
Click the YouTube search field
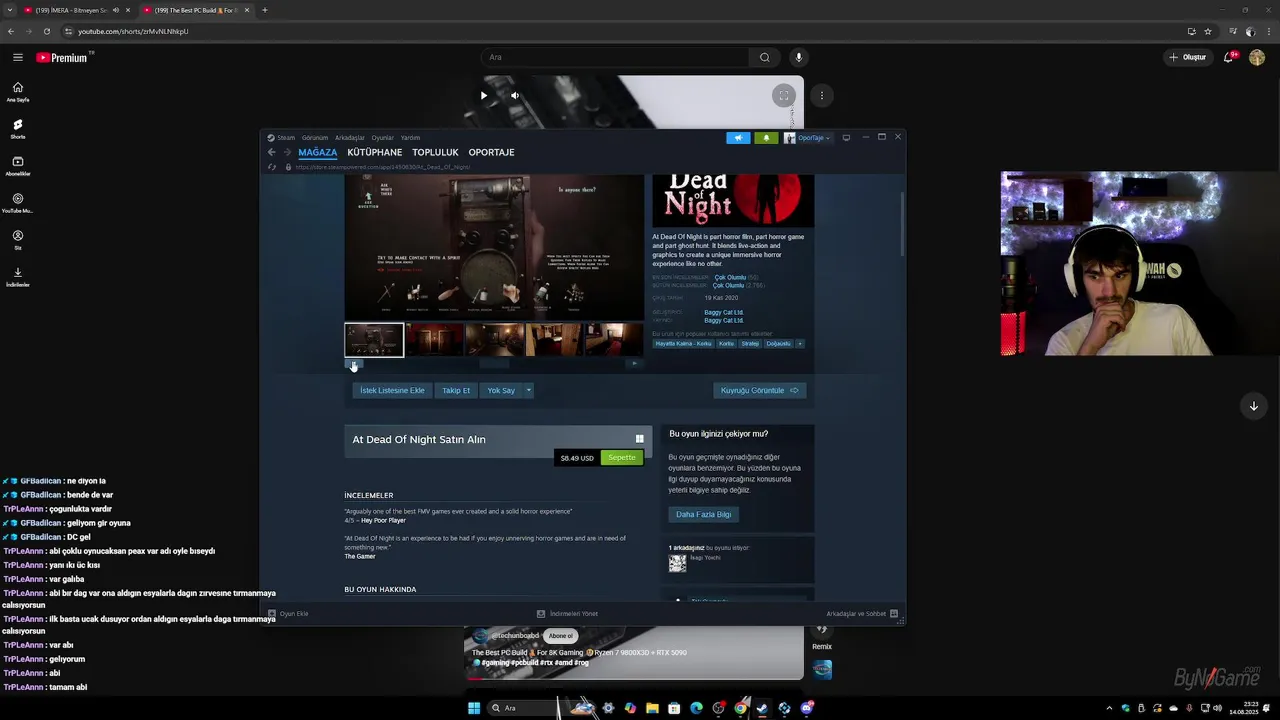(x=615, y=57)
